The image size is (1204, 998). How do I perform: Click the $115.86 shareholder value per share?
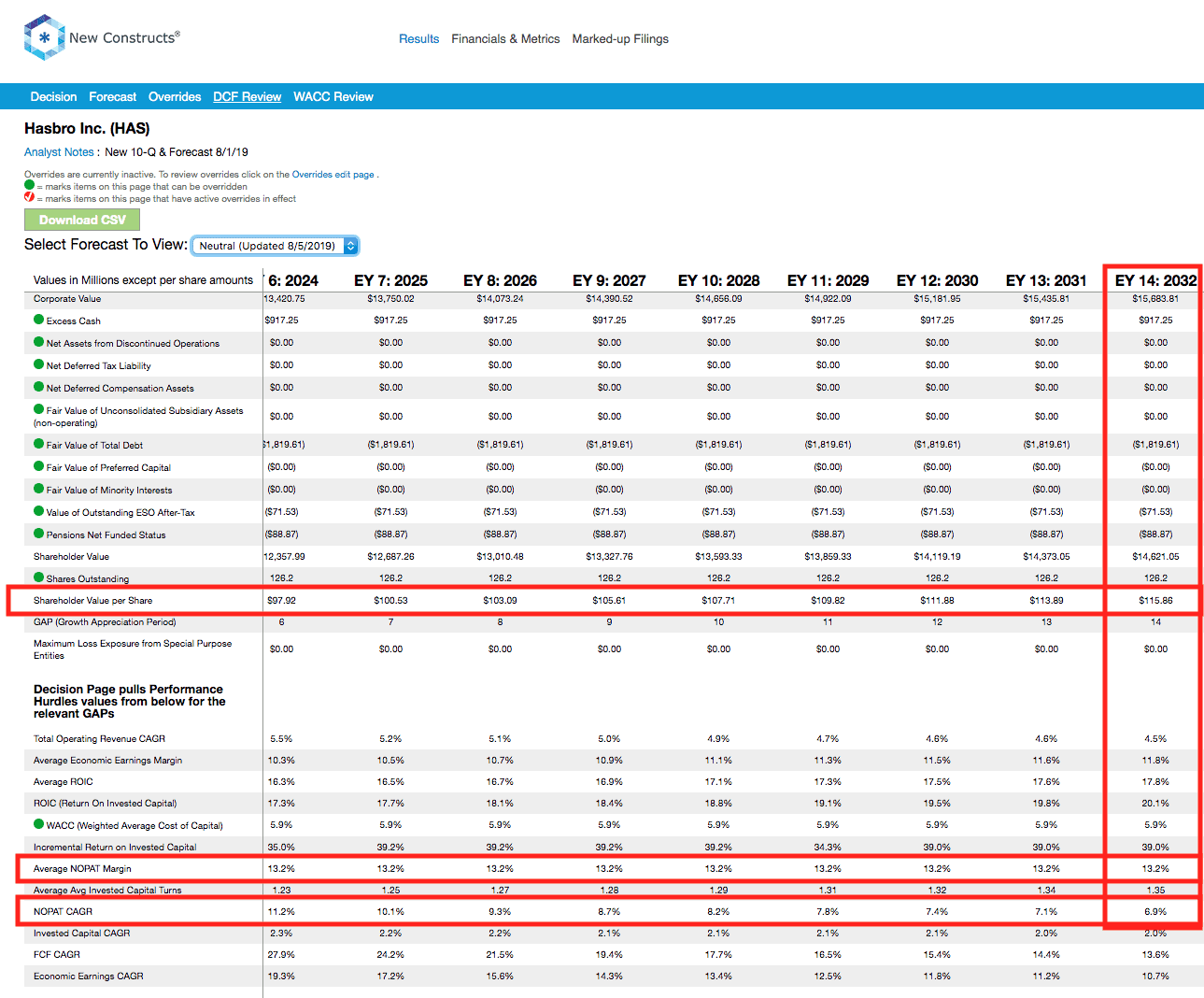coord(1155,601)
